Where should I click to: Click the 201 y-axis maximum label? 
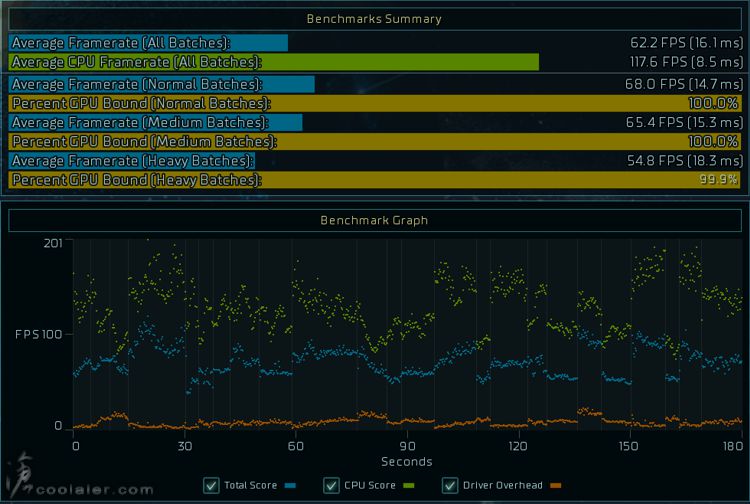tap(53, 243)
